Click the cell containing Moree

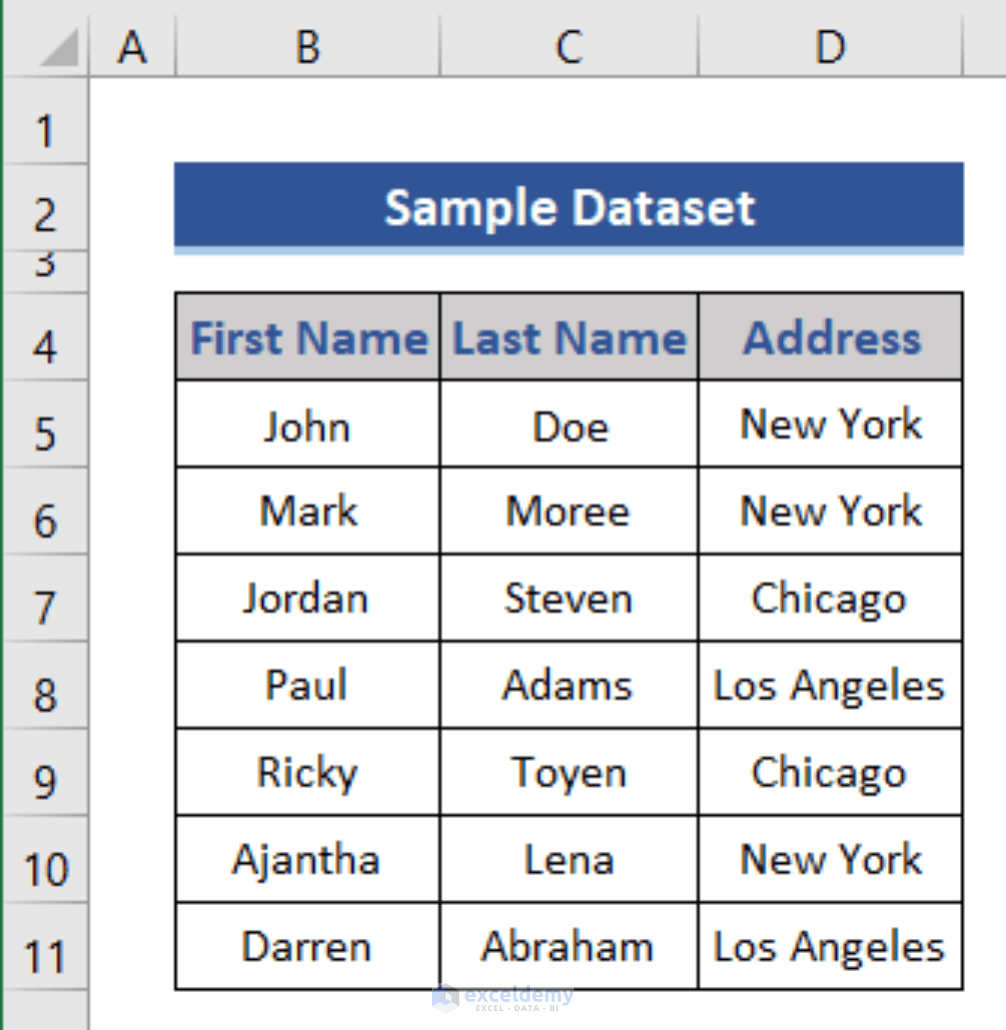point(568,511)
